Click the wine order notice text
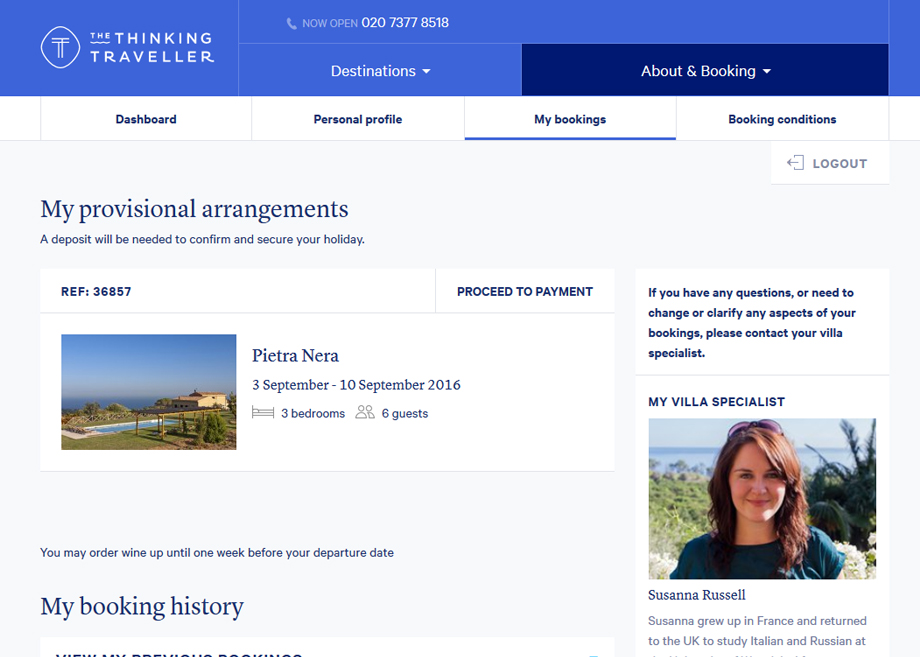Screen dimensions: 920x657 click(x=217, y=553)
